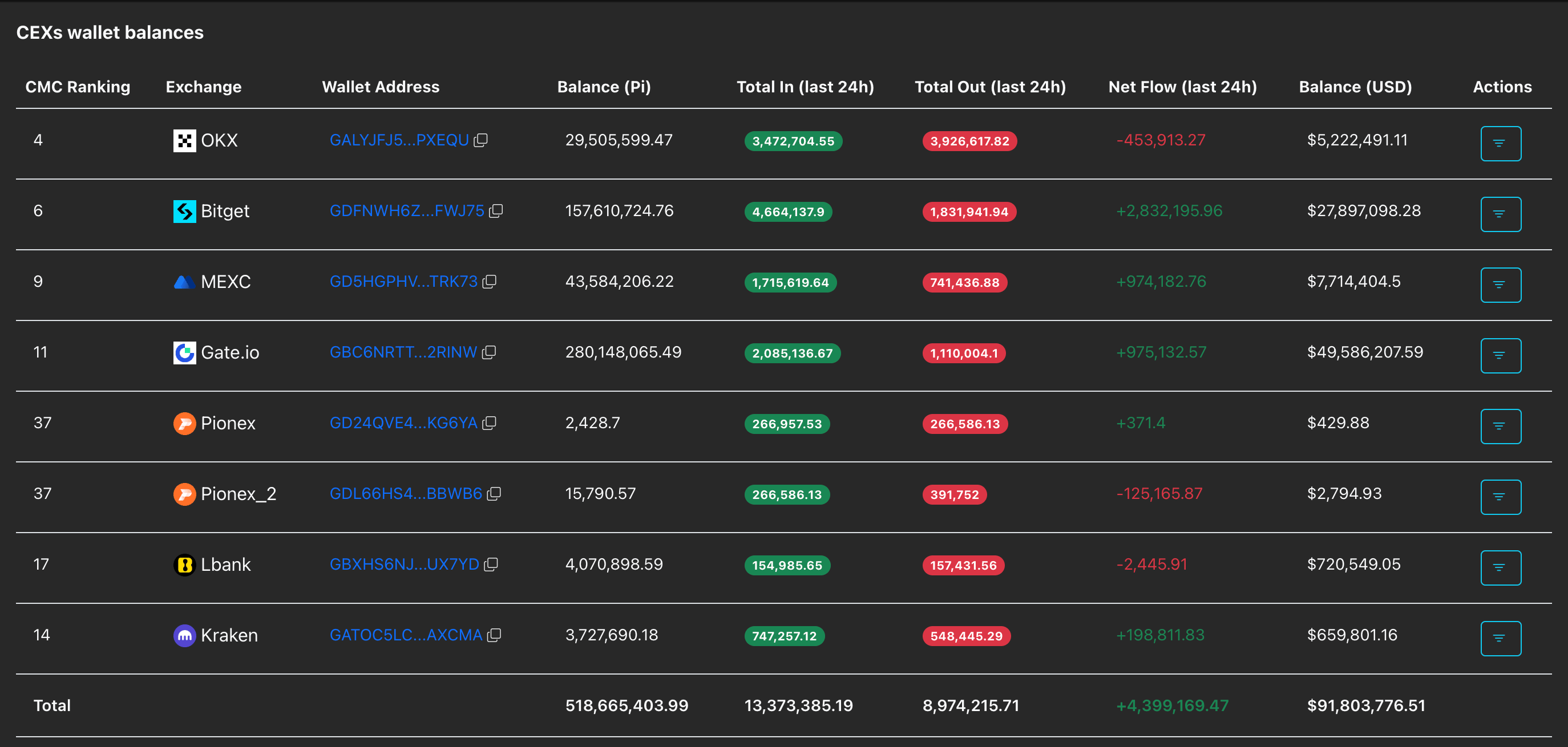The height and width of the screenshot is (747, 1568).
Task: Copy Kraken wallet address icon
Action: point(494,635)
